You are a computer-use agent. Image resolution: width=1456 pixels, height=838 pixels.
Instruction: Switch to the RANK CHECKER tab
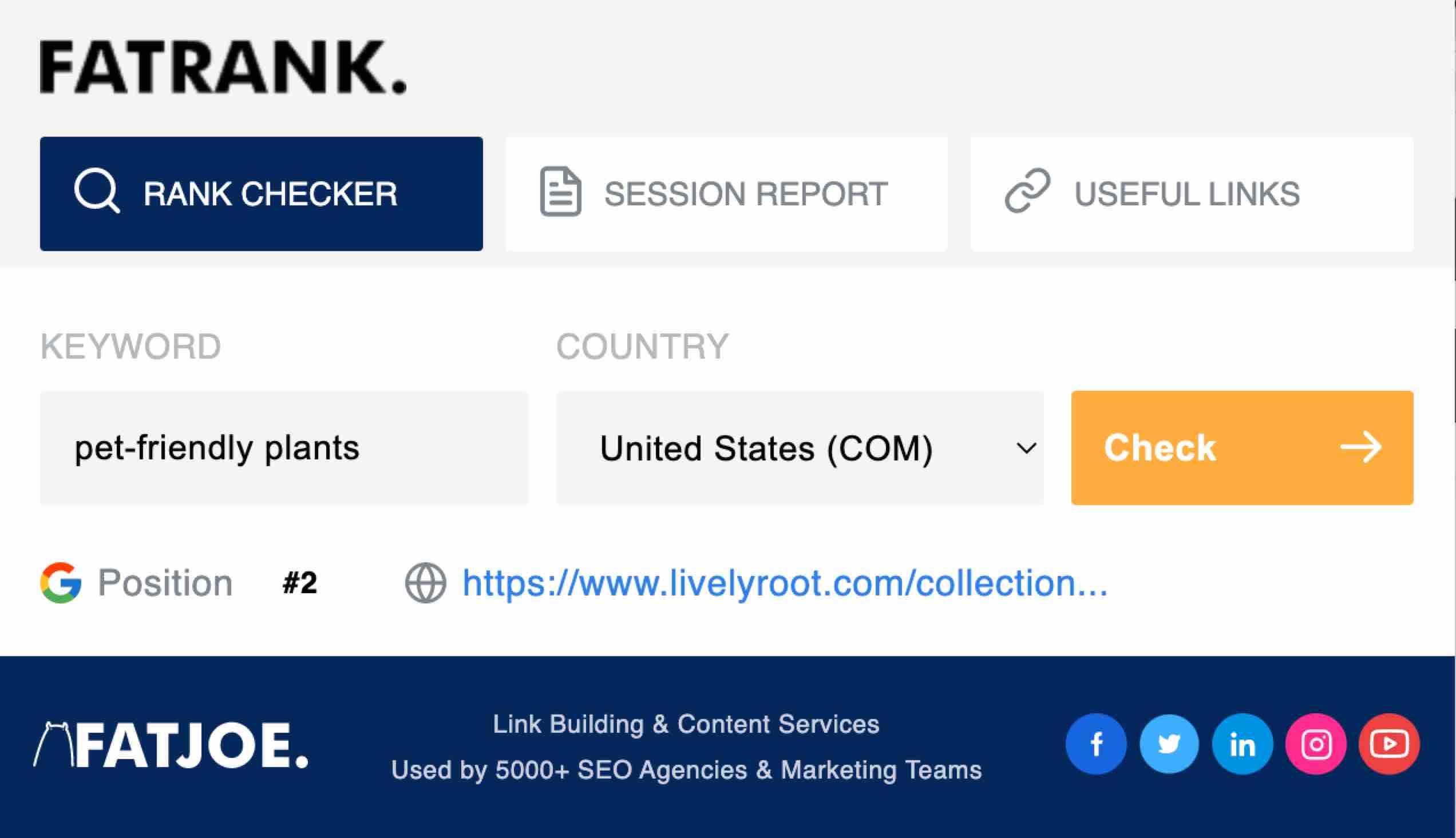(x=262, y=193)
